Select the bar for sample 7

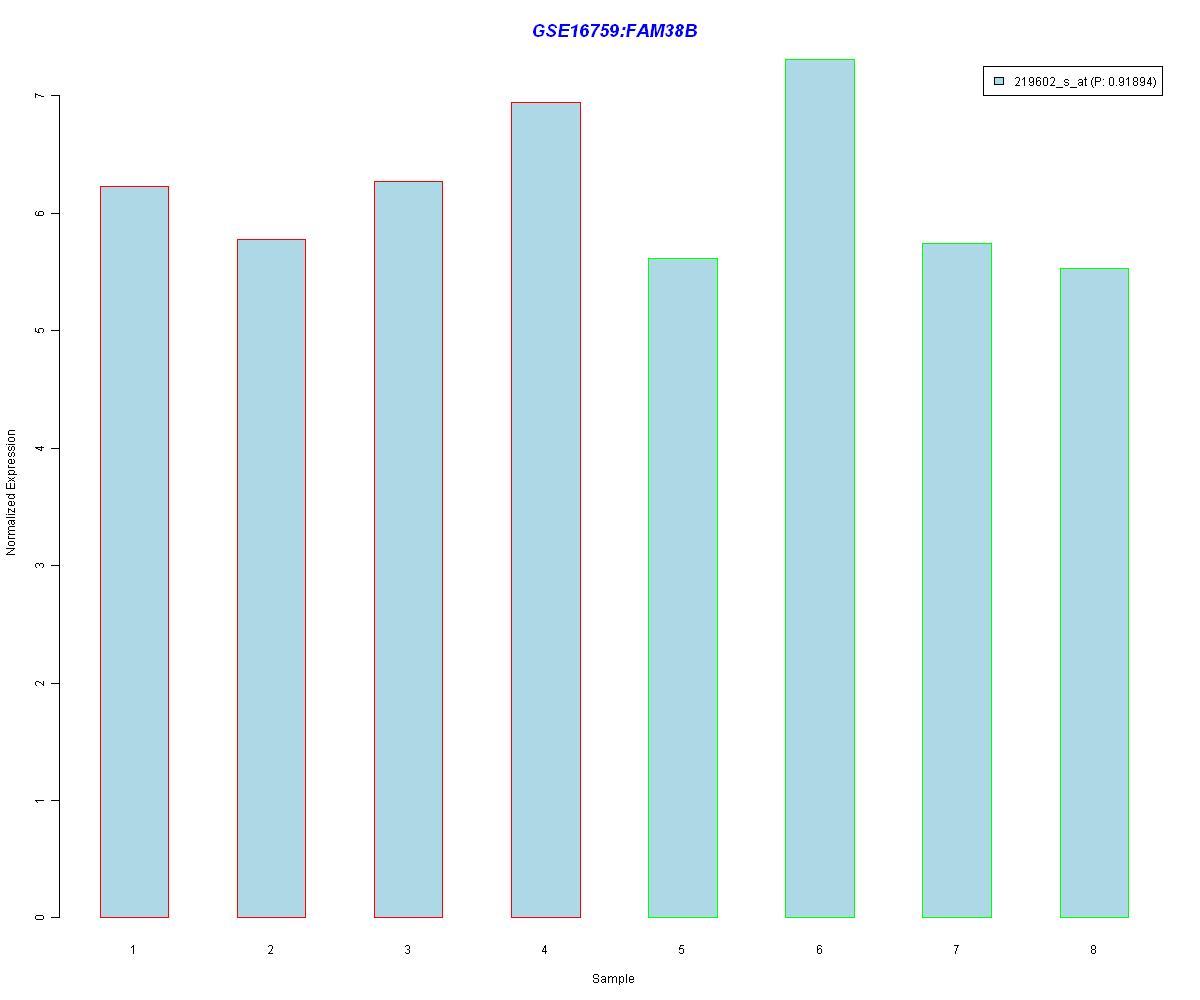(x=956, y=580)
